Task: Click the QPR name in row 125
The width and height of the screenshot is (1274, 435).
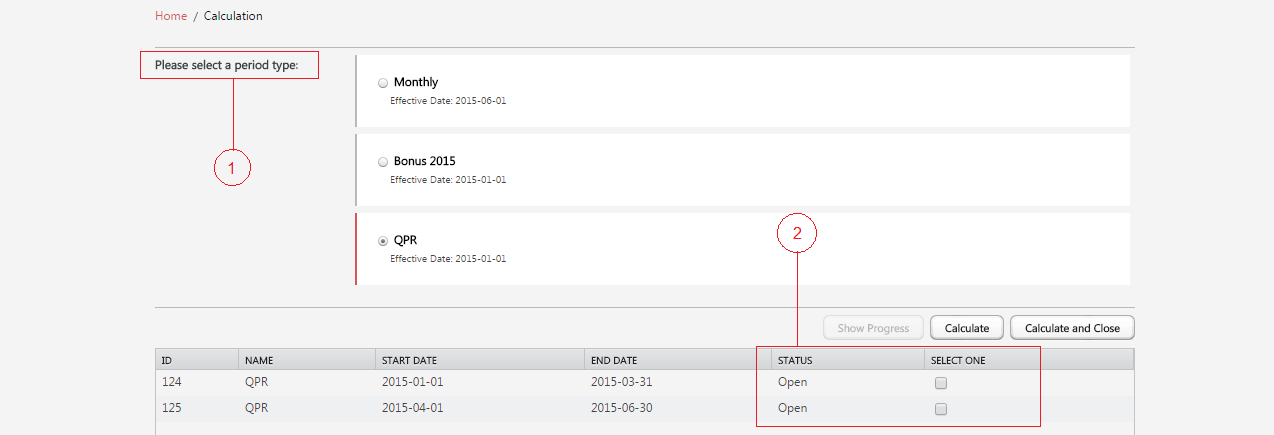Action: click(x=256, y=408)
